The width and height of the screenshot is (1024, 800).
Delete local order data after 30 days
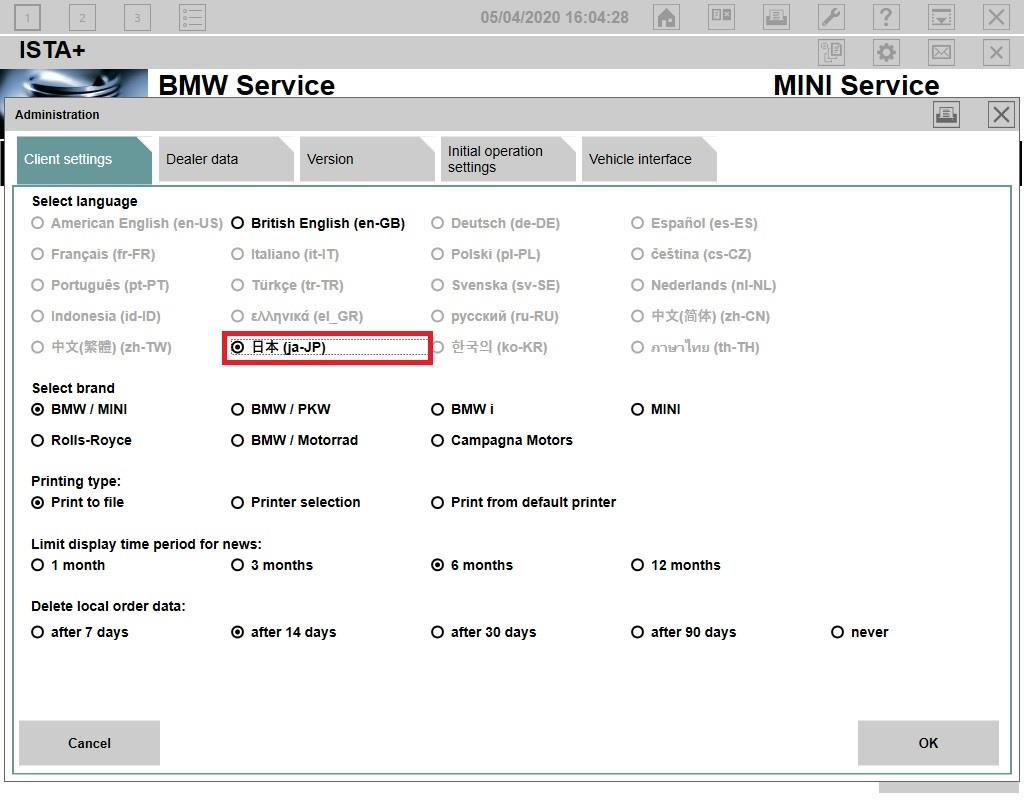[x=484, y=632]
